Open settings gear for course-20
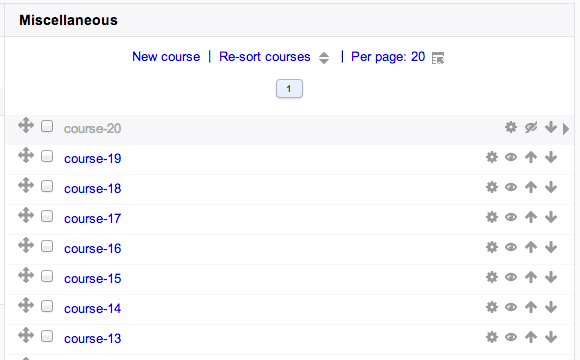Screen dimensions: 580x360 point(511,127)
